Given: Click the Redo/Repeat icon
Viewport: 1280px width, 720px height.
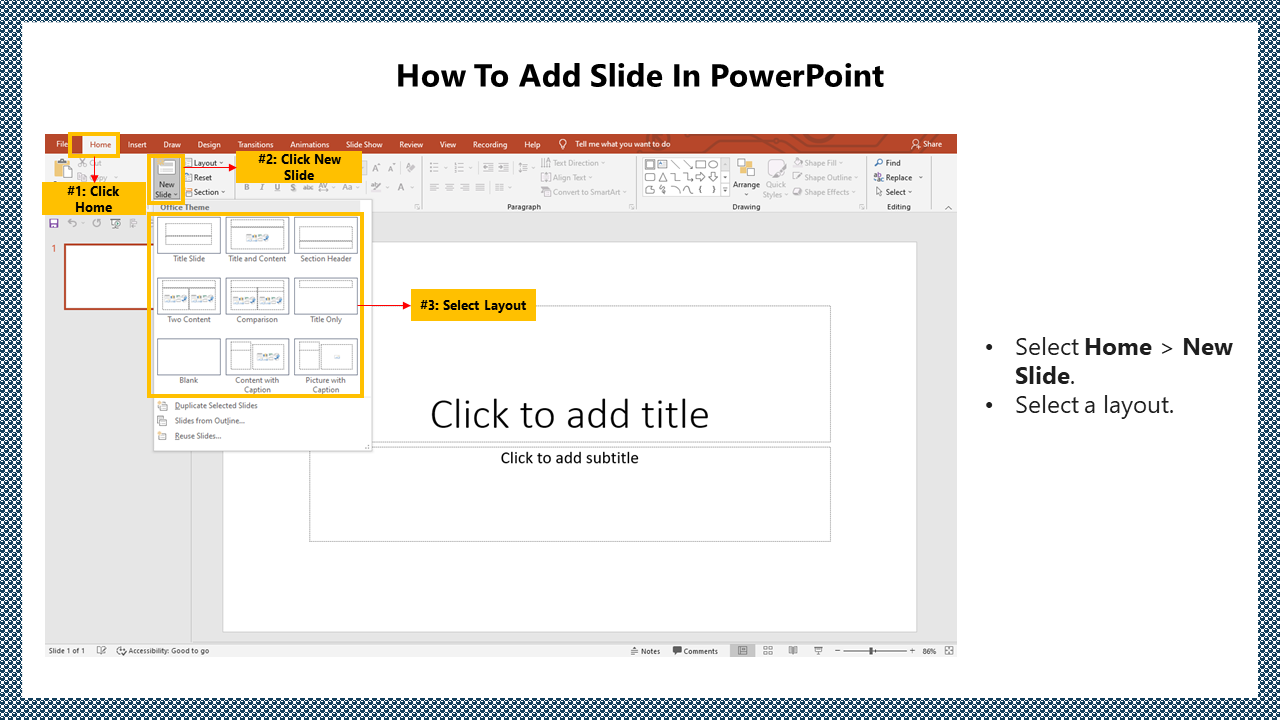Looking at the screenshot, I should pos(96,223).
